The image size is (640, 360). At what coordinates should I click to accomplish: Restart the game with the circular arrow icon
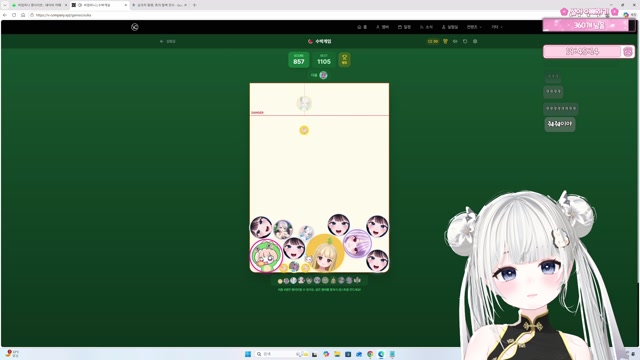[465, 41]
